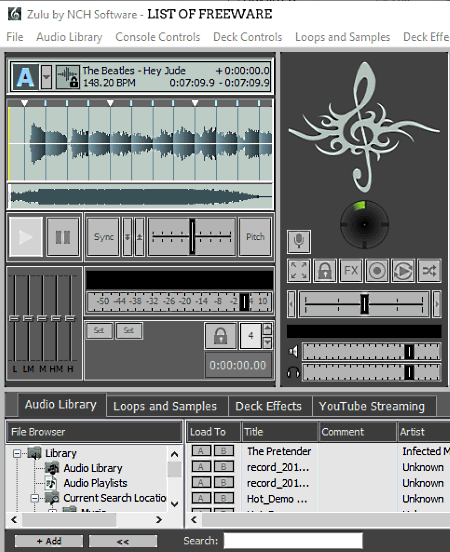Screen dimensions: 450x552
Task: Click the crossfader slider handle
Action: (x=364, y=304)
